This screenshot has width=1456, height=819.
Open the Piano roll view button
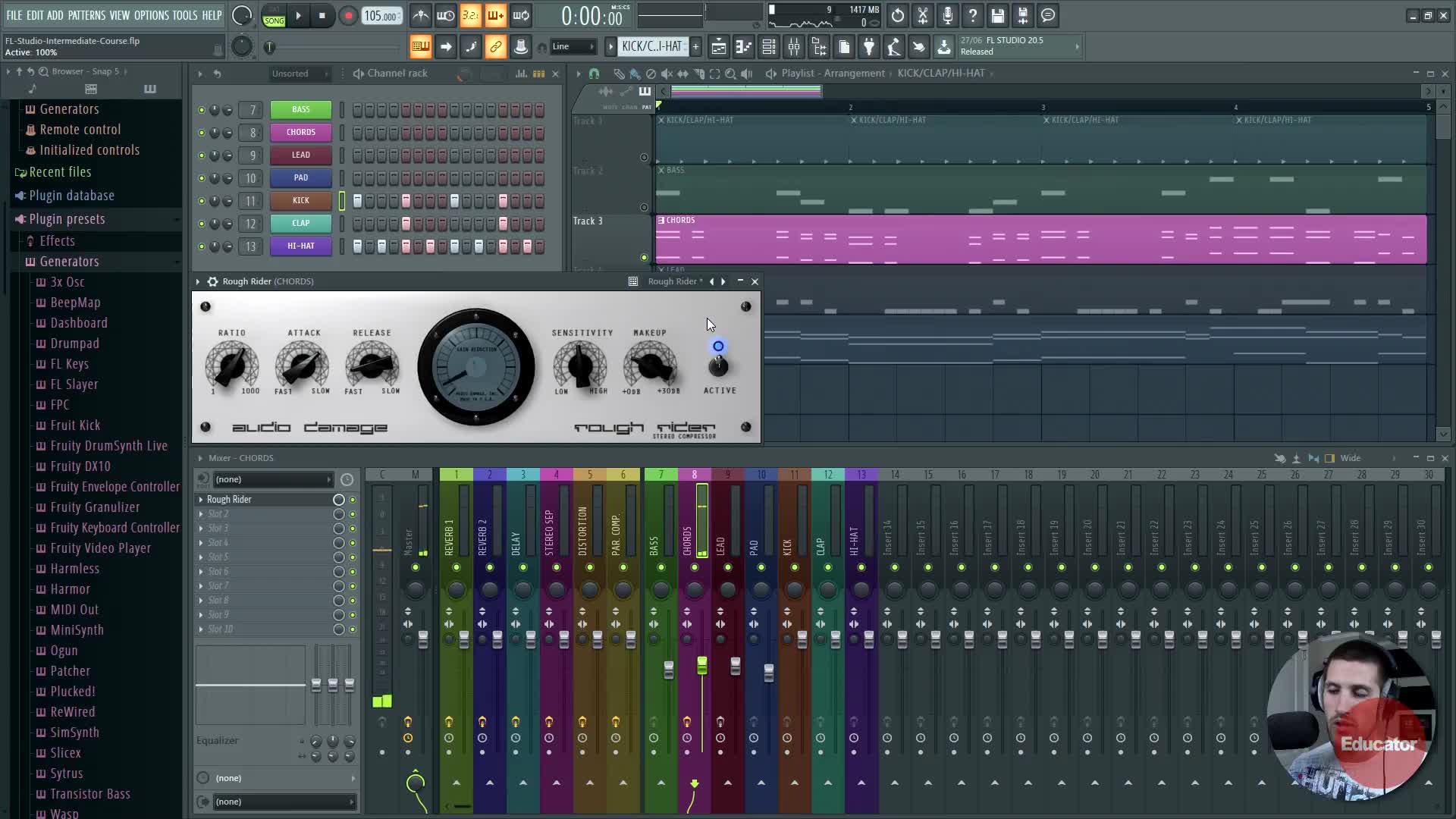pyautogui.click(x=743, y=47)
